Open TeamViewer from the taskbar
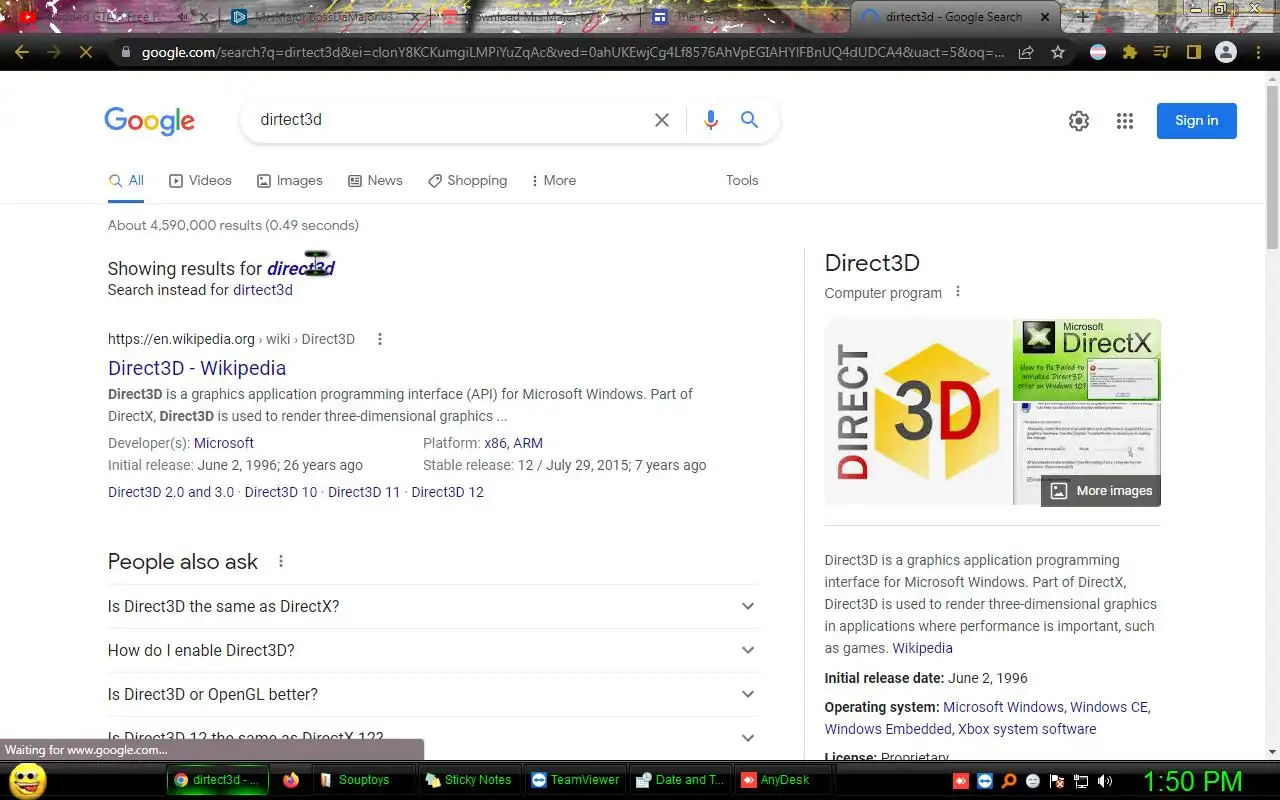 coord(575,780)
